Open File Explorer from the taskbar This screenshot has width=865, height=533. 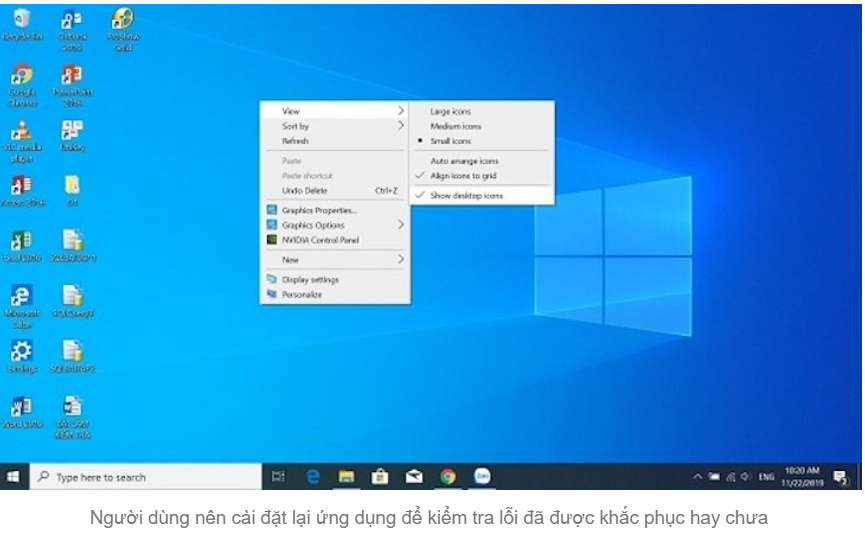pos(346,477)
